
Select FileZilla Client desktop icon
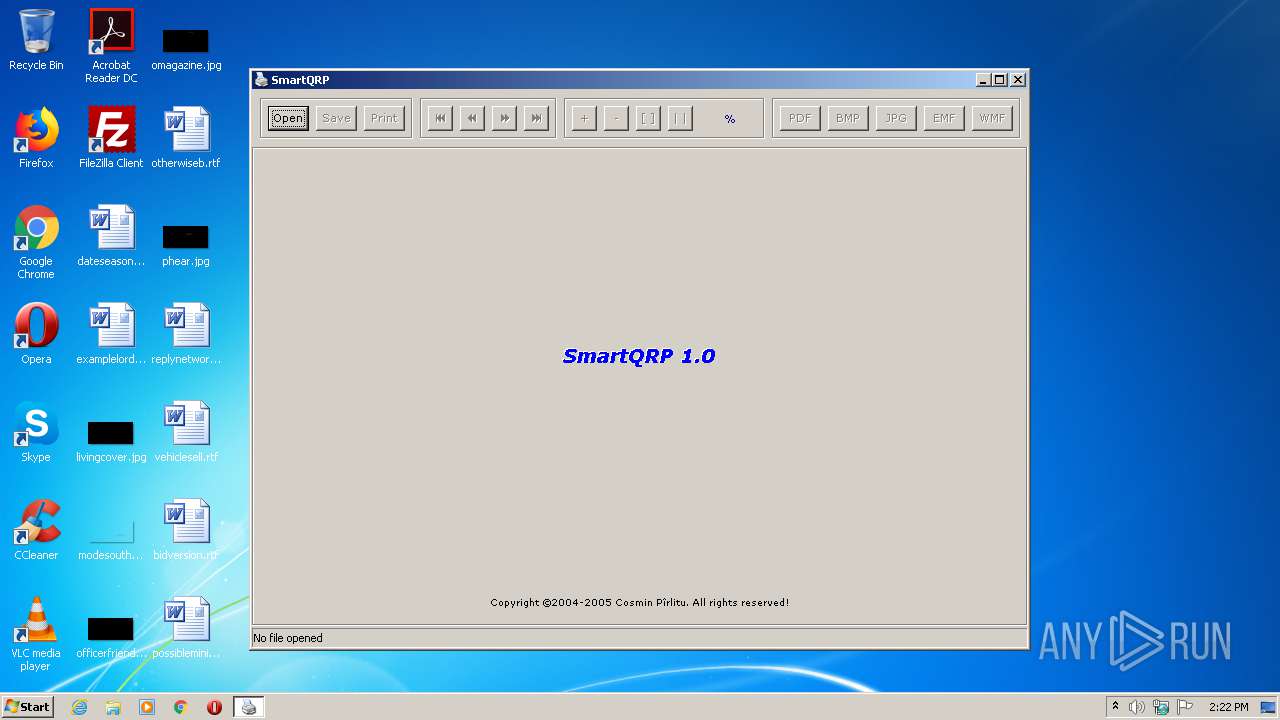pyautogui.click(x=111, y=139)
